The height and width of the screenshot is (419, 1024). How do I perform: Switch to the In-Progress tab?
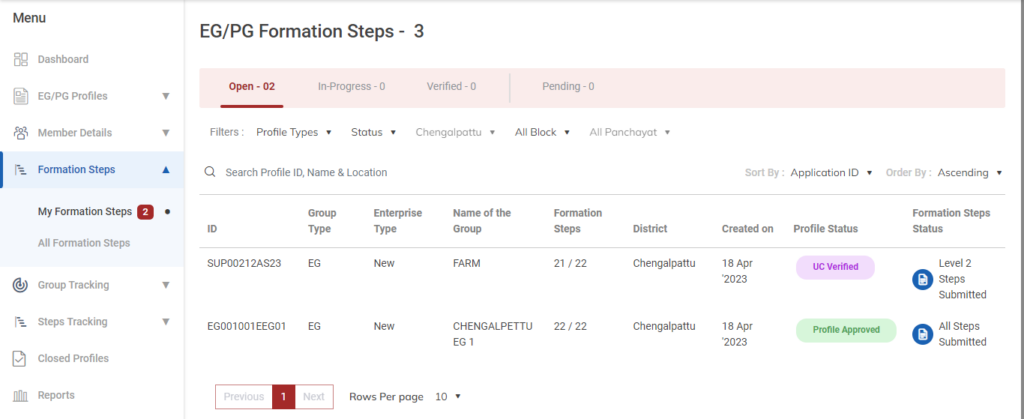pos(351,87)
